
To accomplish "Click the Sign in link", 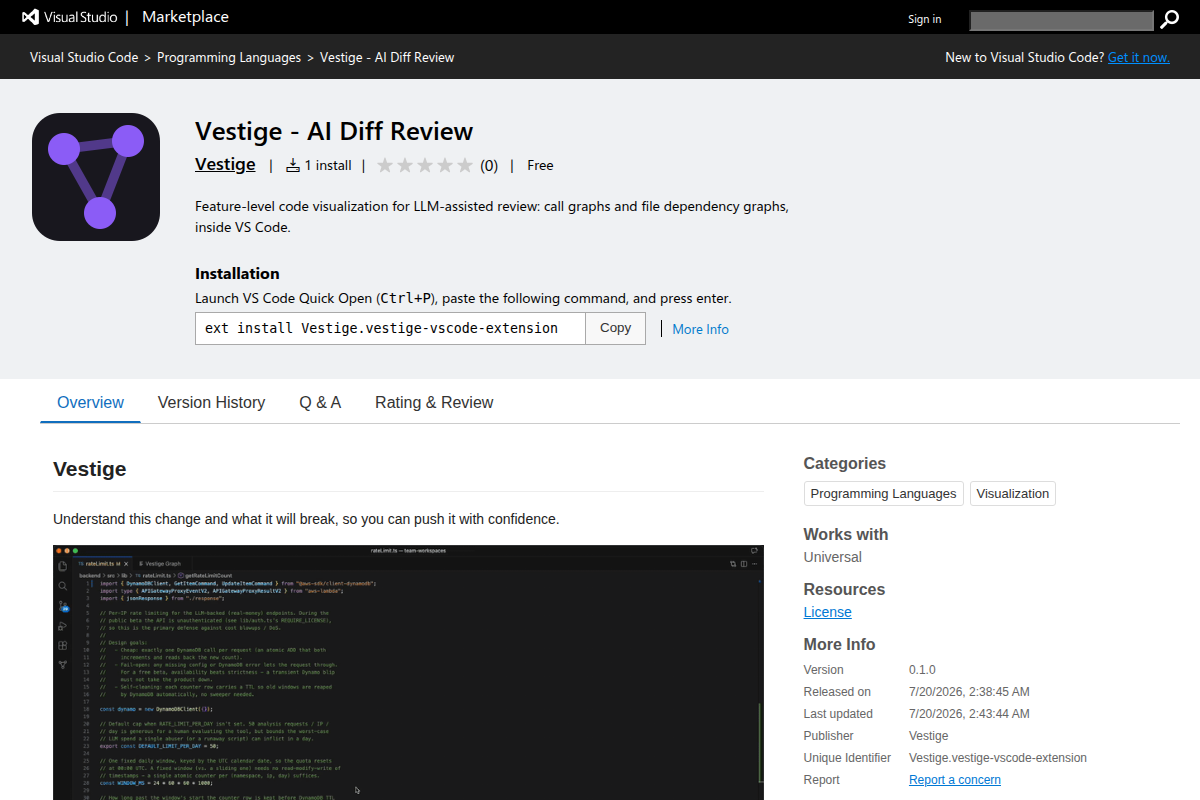I will tap(924, 19).
